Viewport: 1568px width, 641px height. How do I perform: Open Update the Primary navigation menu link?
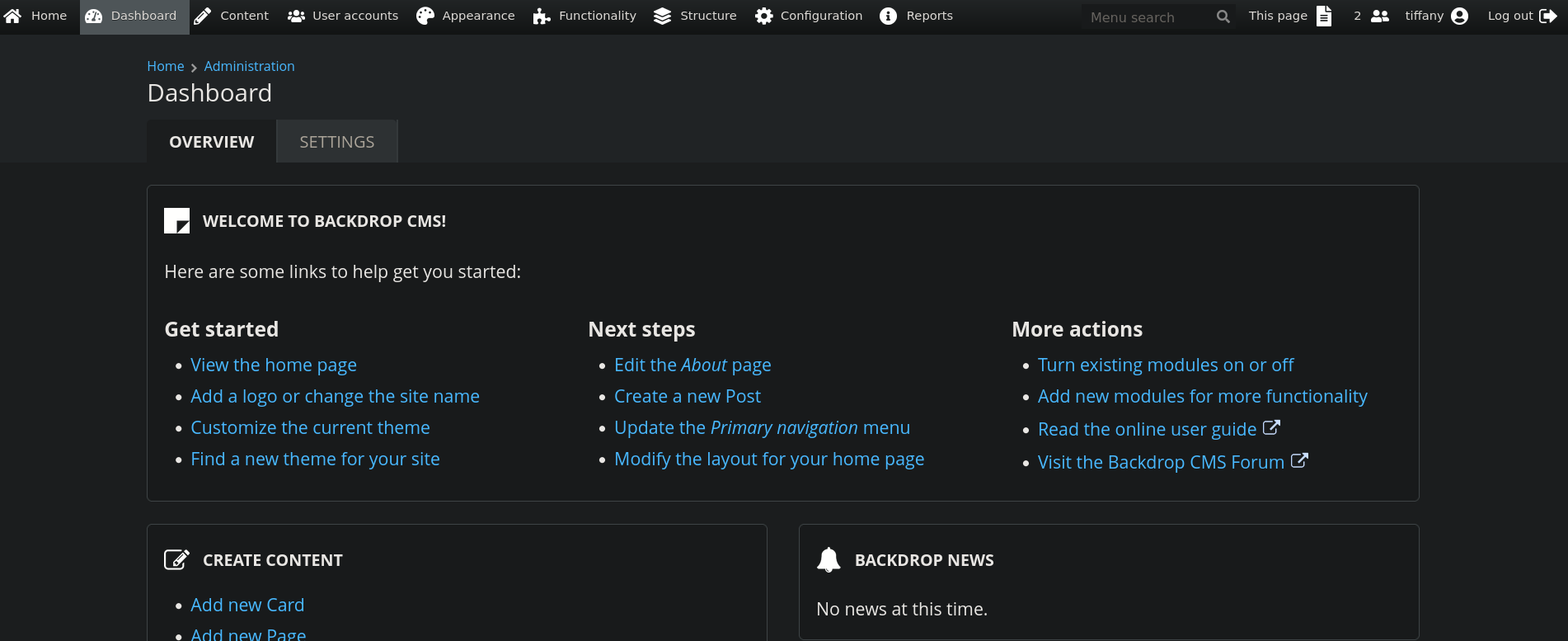click(762, 427)
